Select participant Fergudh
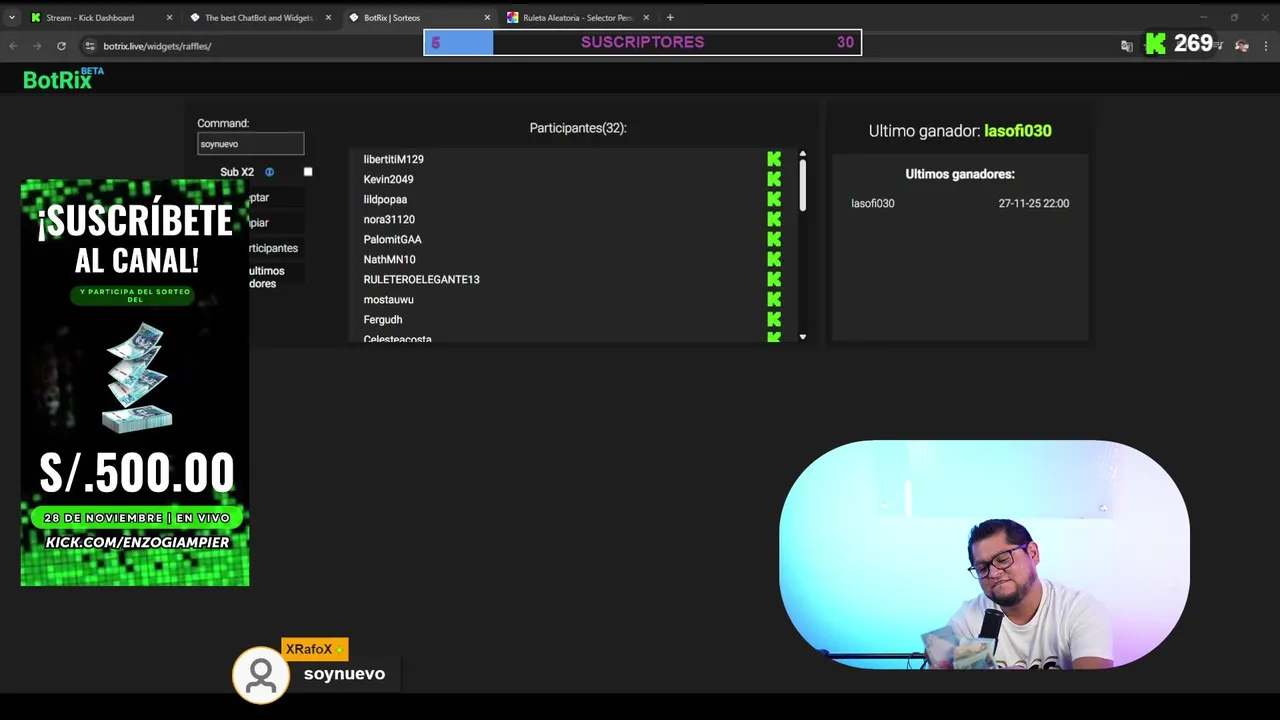1280x720 pixels. pos(382,319)
